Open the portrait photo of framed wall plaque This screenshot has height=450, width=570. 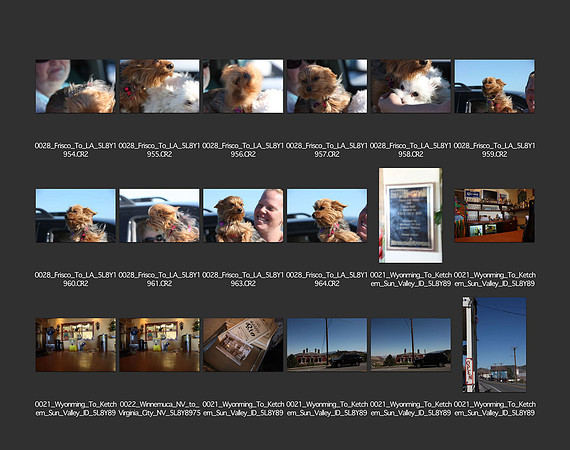tap(410, 215)
